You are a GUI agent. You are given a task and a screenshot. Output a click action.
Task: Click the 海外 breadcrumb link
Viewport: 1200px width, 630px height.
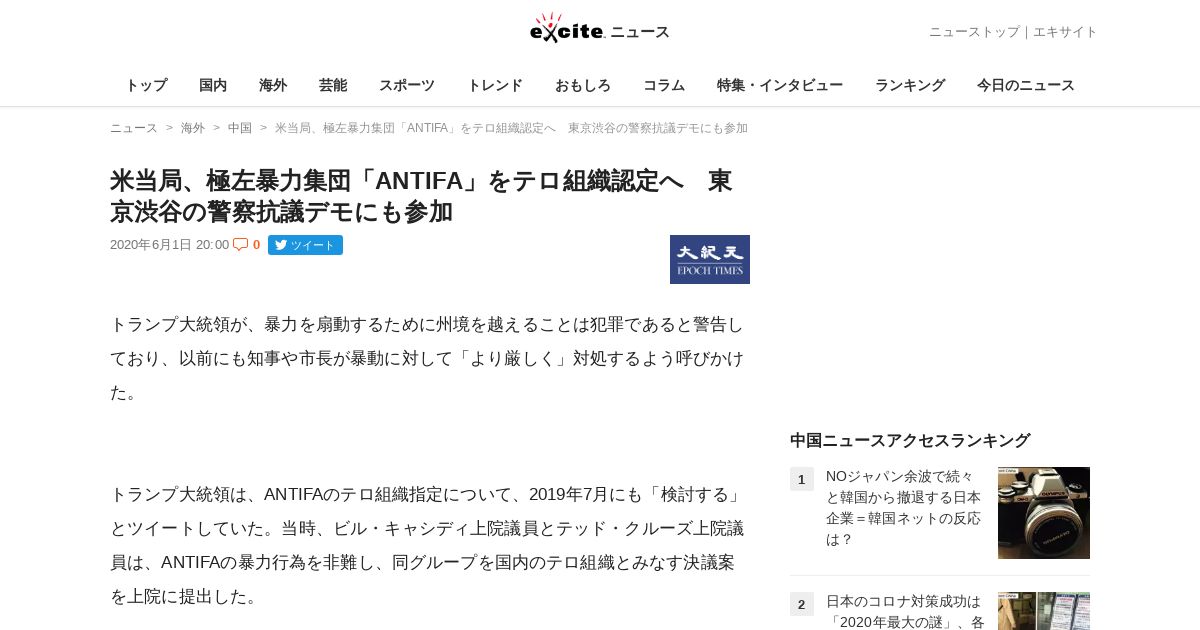pyautogui.click(x=193, y=128)
